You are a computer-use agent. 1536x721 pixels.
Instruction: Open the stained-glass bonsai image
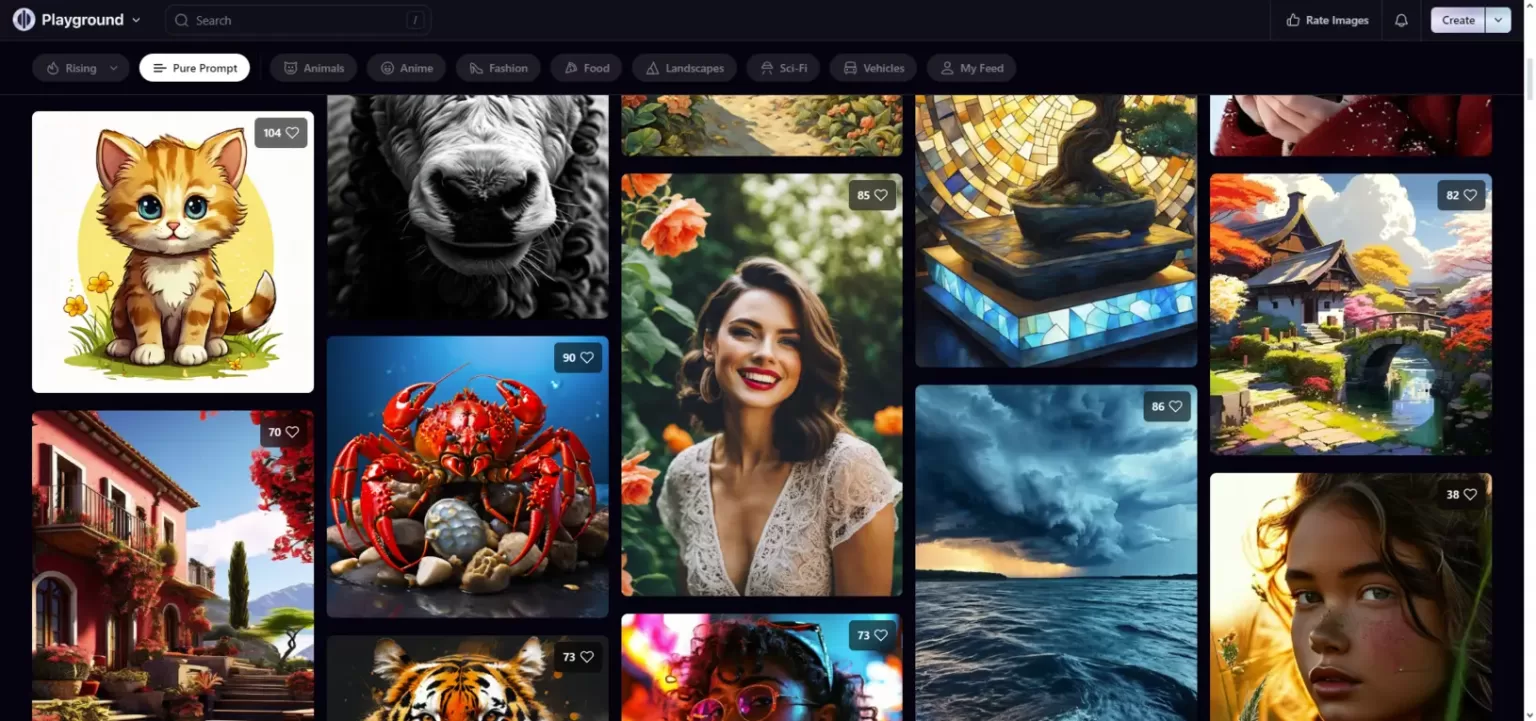(1056, 231)
